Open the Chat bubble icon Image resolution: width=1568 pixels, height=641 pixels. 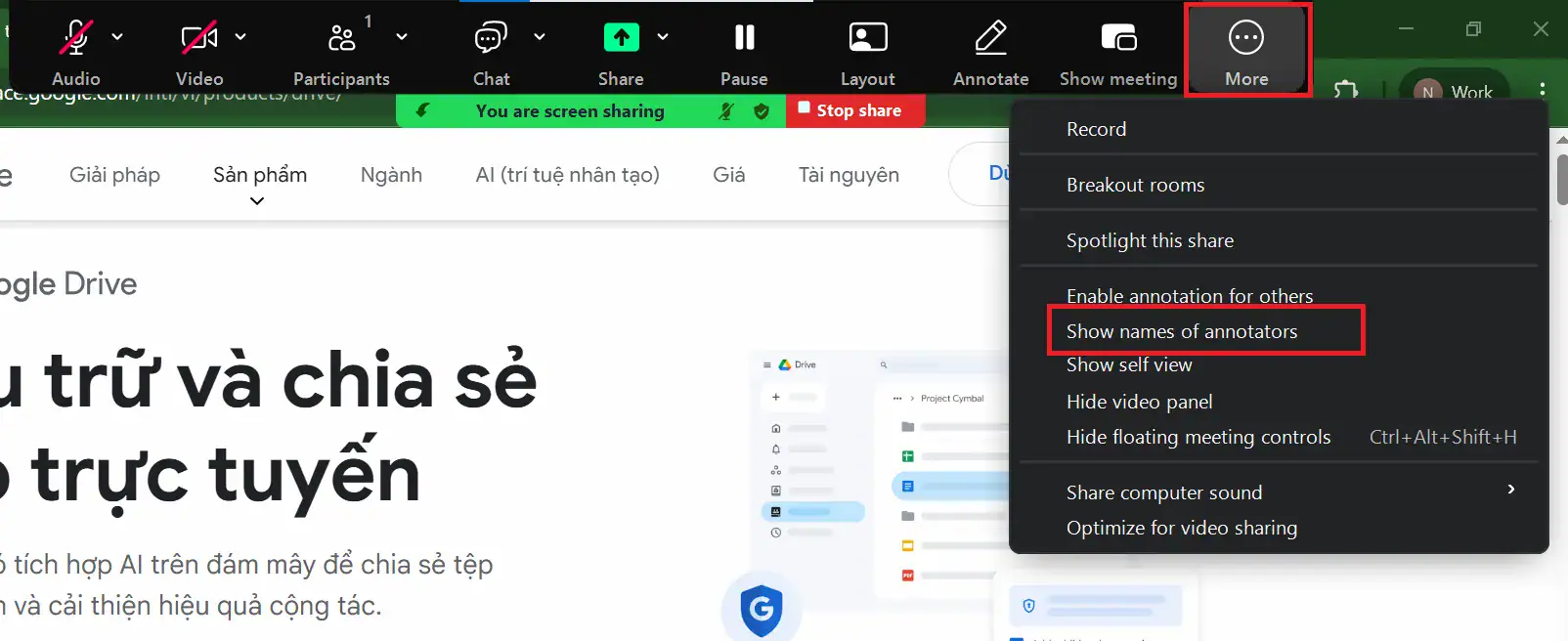click(x=490, y=38)
